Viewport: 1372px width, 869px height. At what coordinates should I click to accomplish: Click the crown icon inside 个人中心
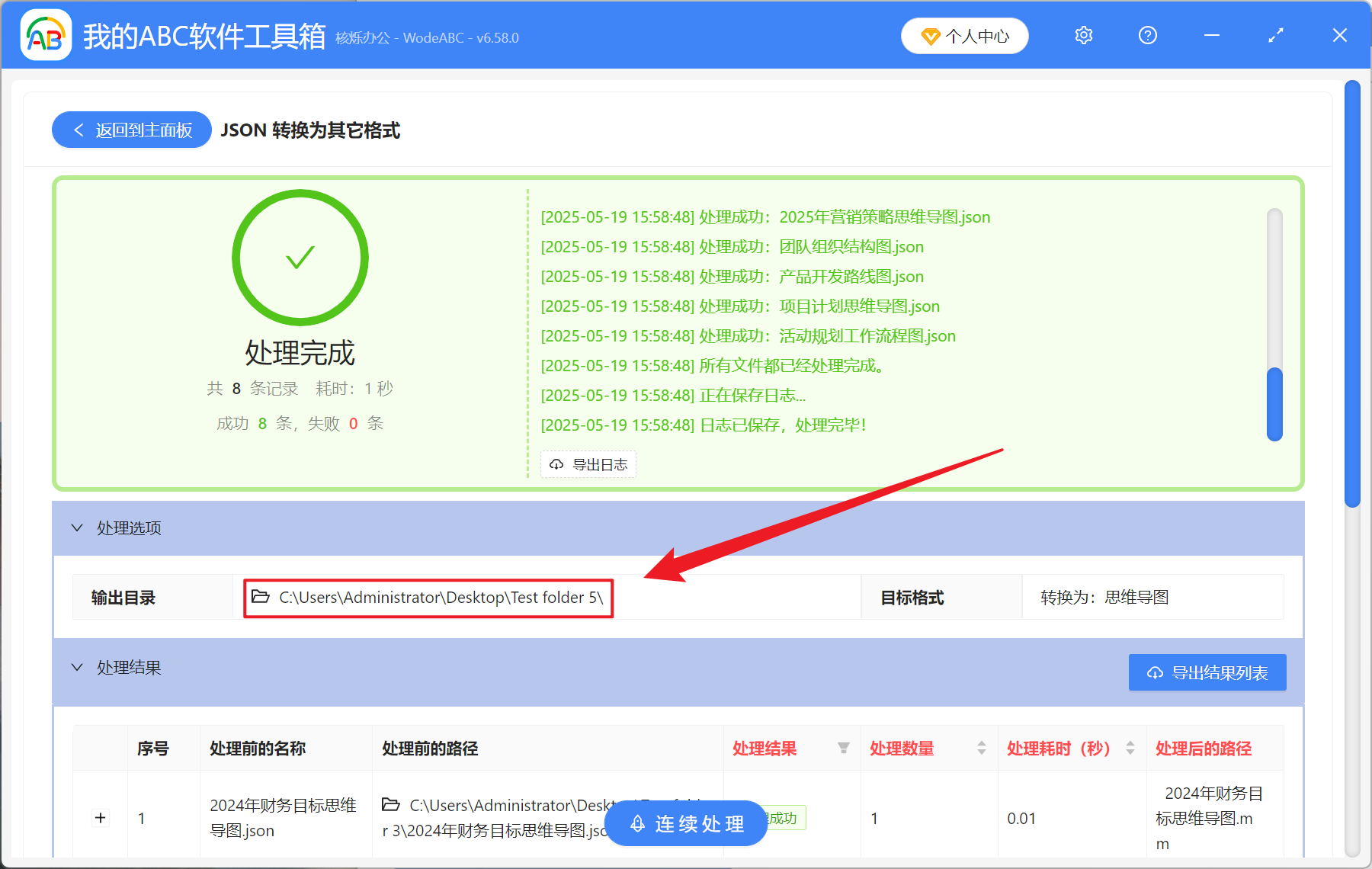pyautogui.click(x=930, y=35)
